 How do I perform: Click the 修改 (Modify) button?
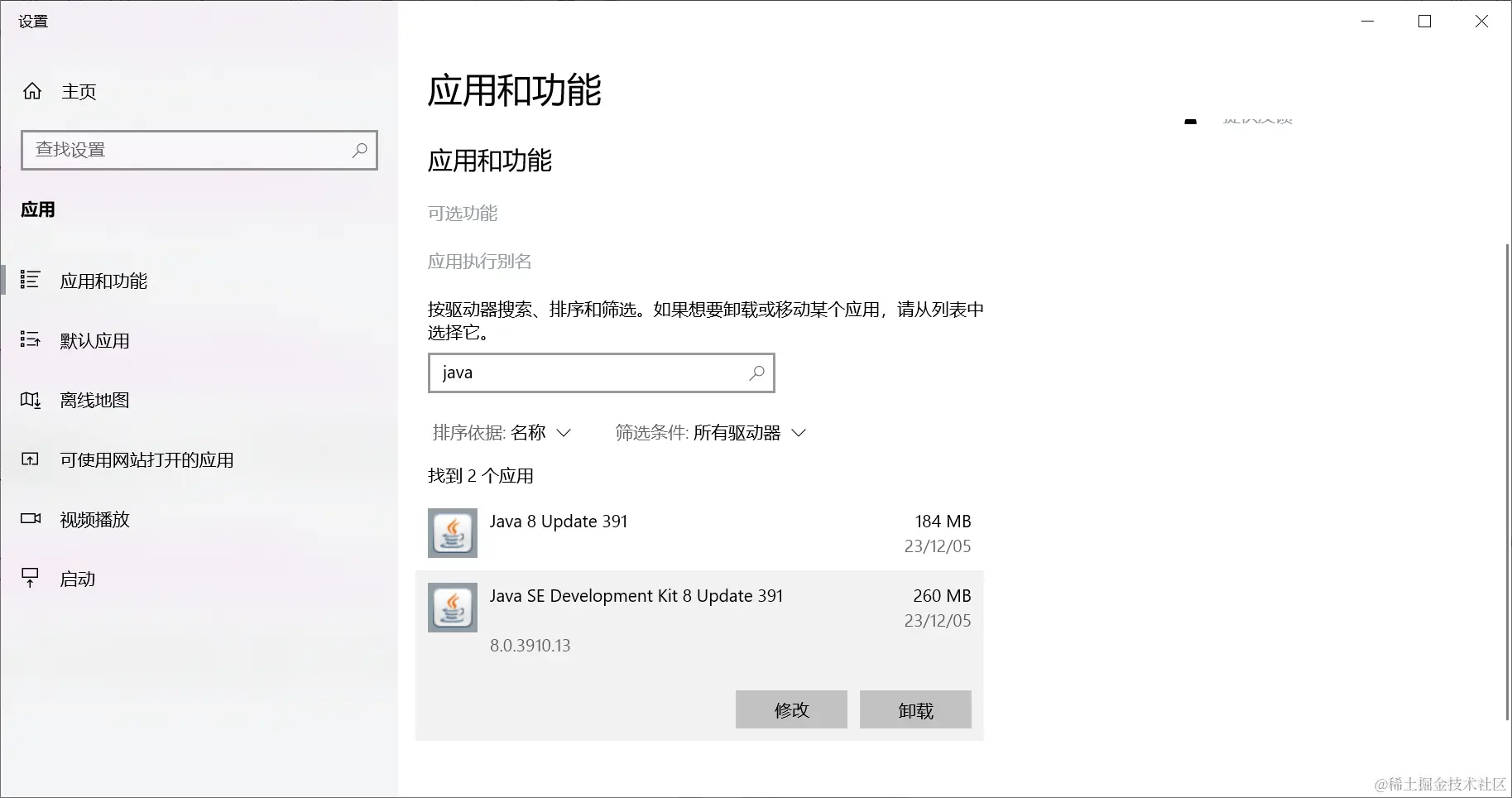[x=790, y=709]
